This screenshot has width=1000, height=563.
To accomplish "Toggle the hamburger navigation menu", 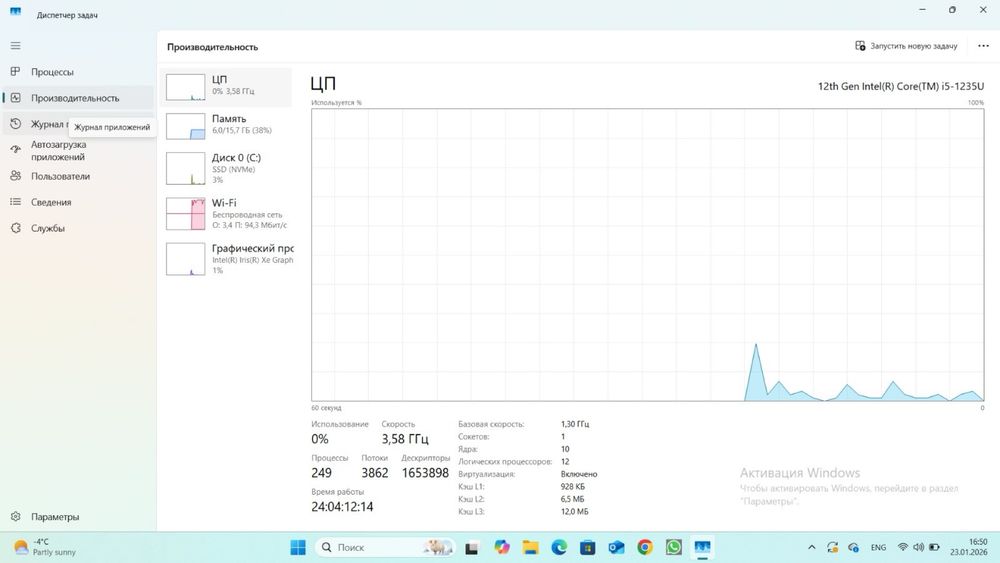I will tap(15, 46).
